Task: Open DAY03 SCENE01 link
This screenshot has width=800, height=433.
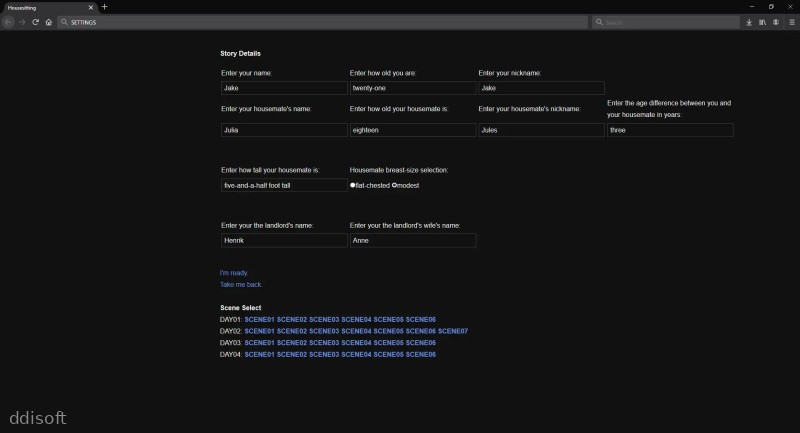Action: 259,343
